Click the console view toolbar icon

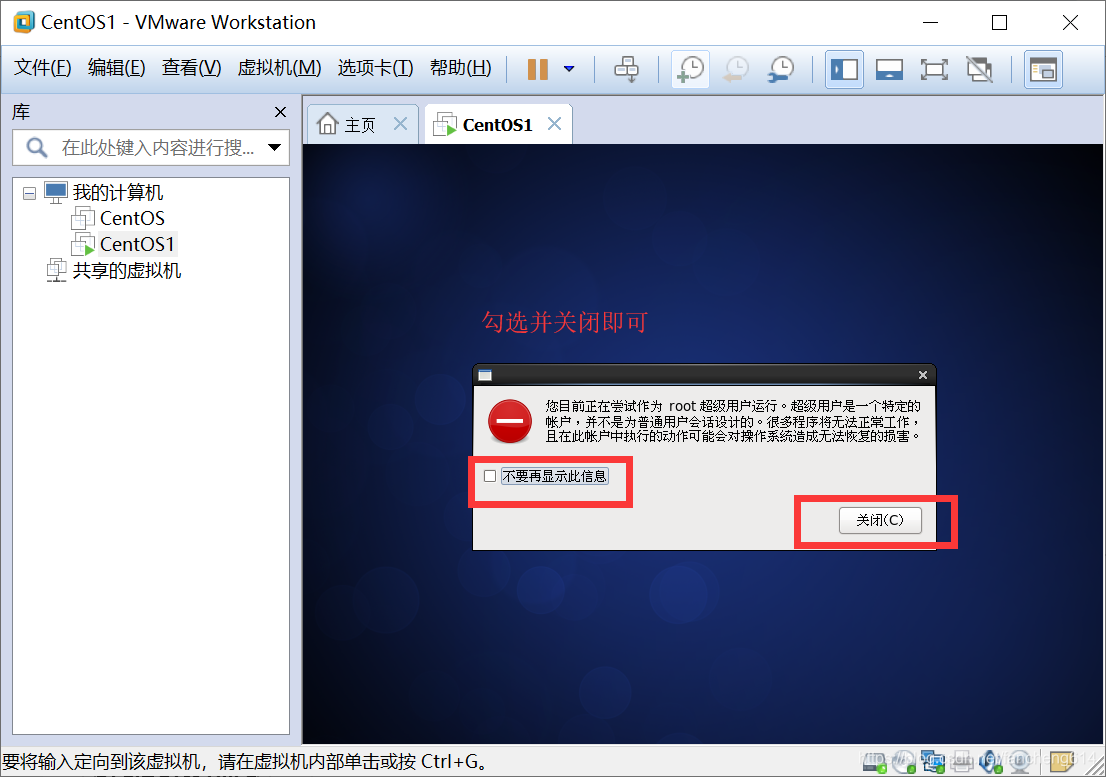1043,69
